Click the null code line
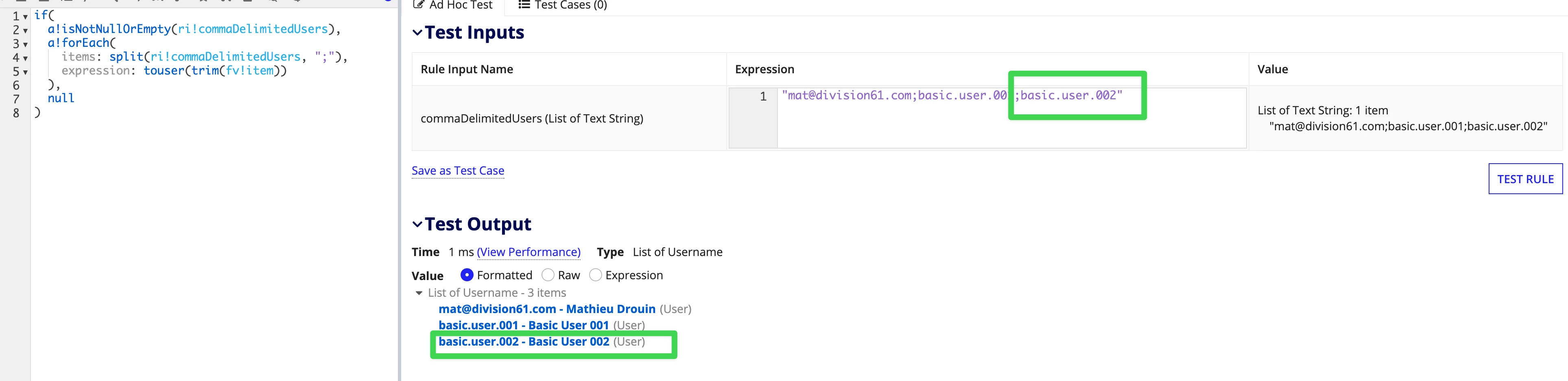This screenshot has width=1568, height=381. [61, 99]
